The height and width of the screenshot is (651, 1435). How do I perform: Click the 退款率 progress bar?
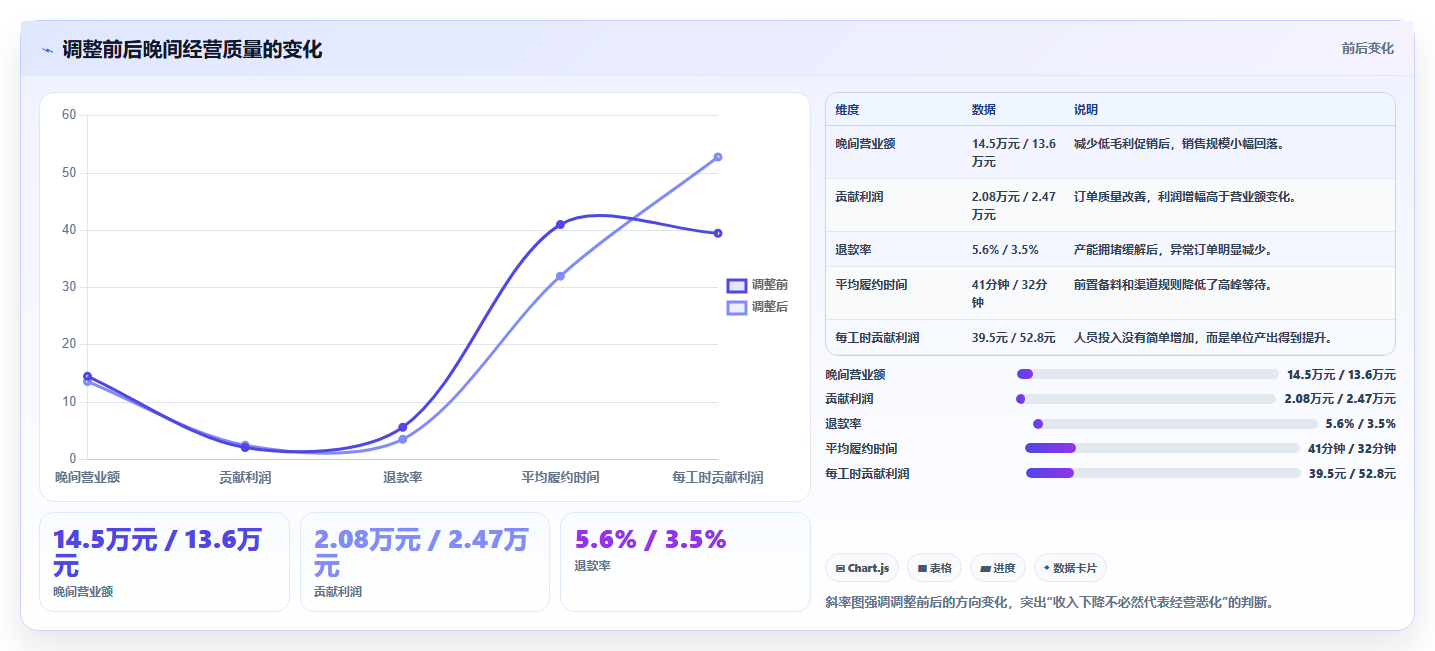pos(1175,424)
